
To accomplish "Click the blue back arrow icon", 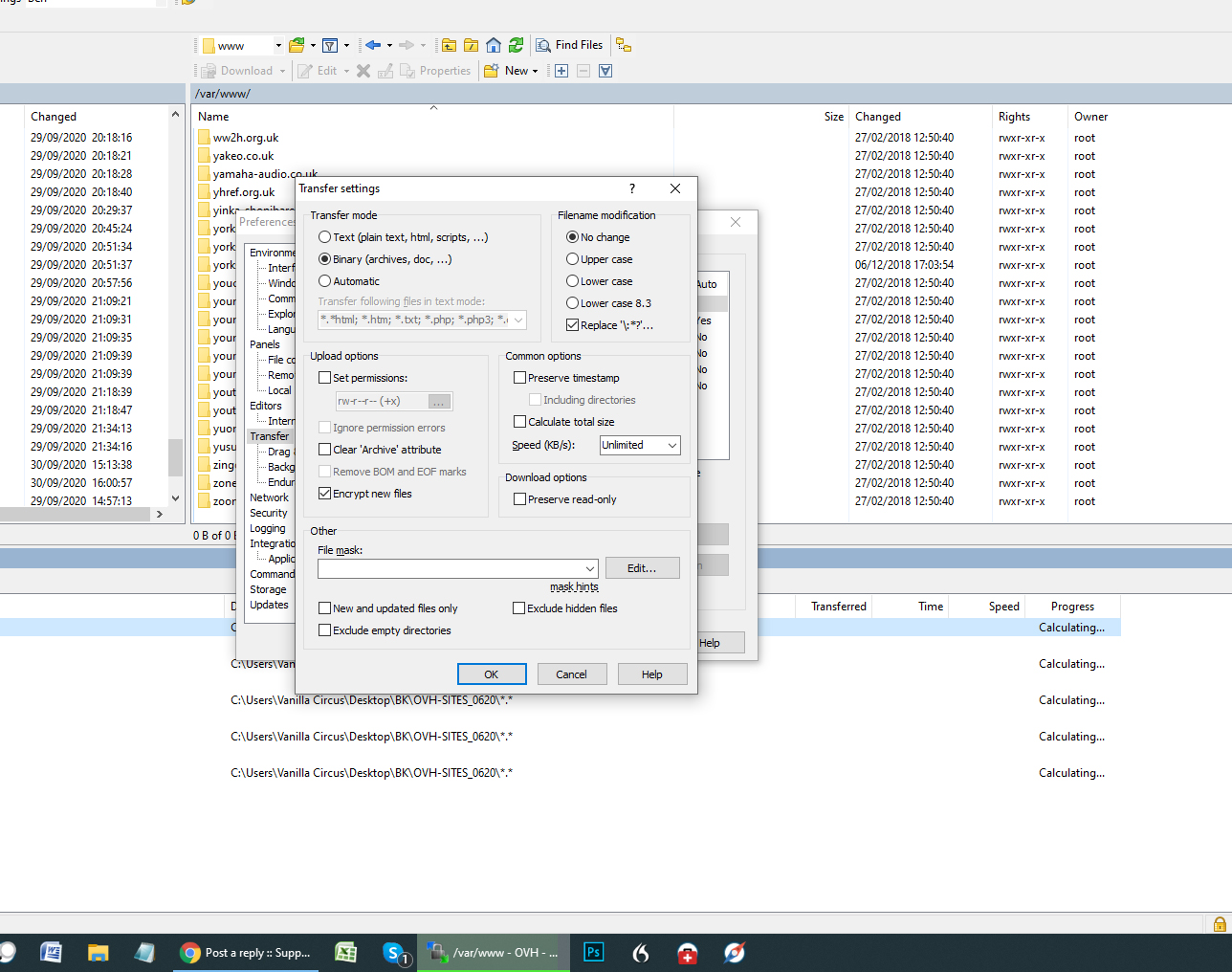I will 372,45.
